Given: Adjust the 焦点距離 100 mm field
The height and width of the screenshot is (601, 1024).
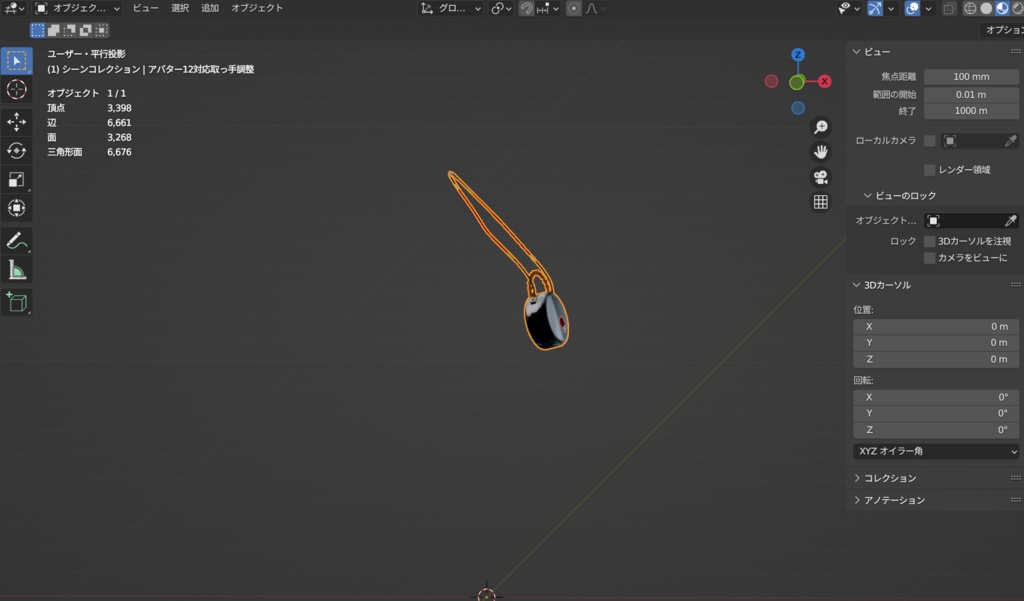Looking at the screenshot, I should coord(971,76).
